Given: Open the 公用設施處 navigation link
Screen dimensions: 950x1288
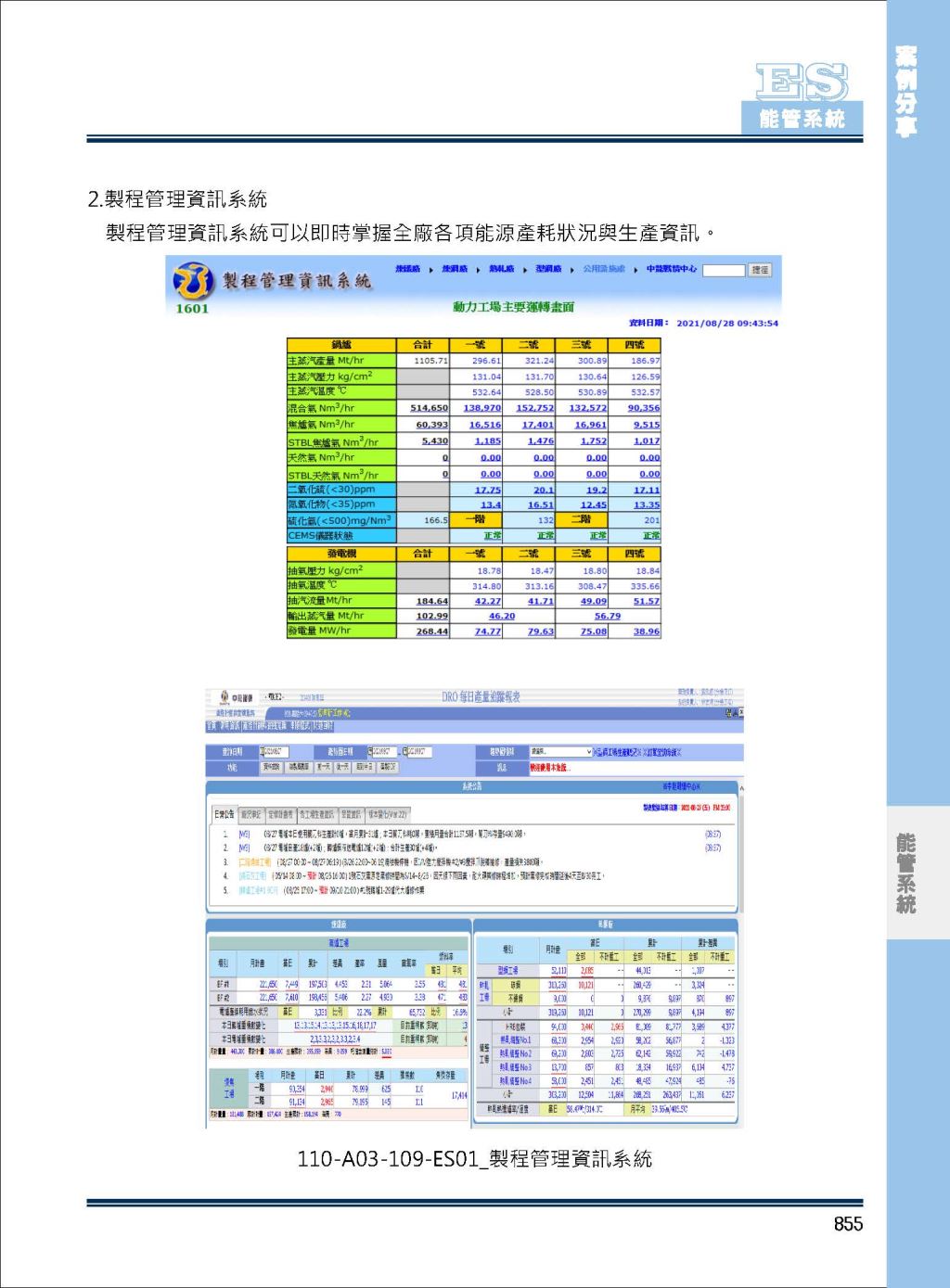Looking at the screenshot, I should pos(604,269).
